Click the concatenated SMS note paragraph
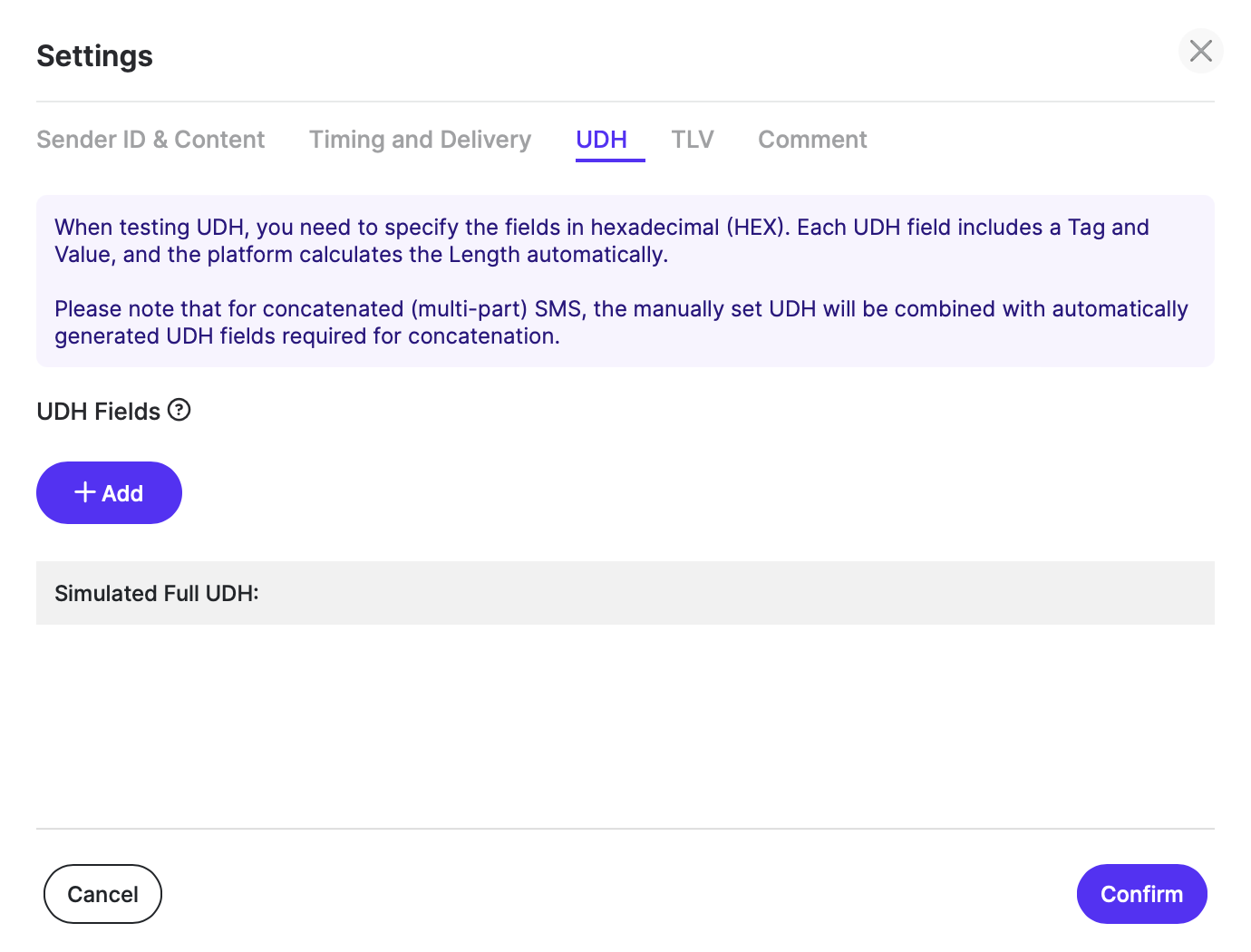This screenshot has width=1251, height=952. point(621,322)
